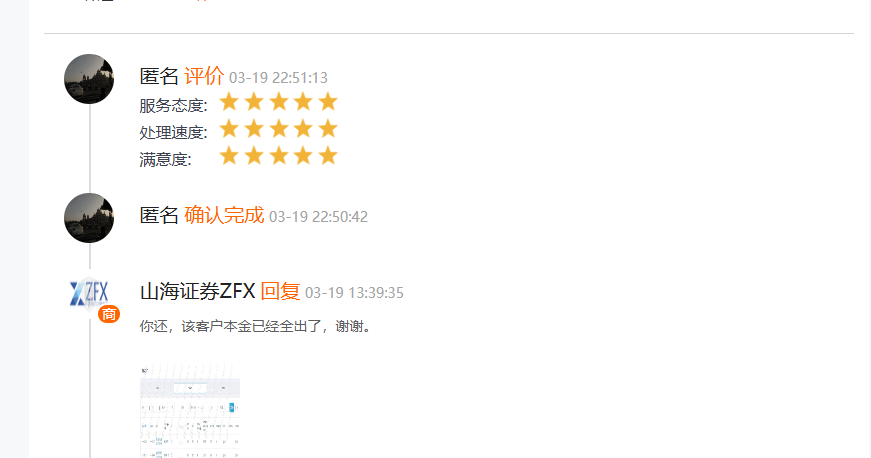Image resolution: width=871 pixels, height=458 pixels.
Task: Click the first star of 满意度
Action: pos(229,156)
